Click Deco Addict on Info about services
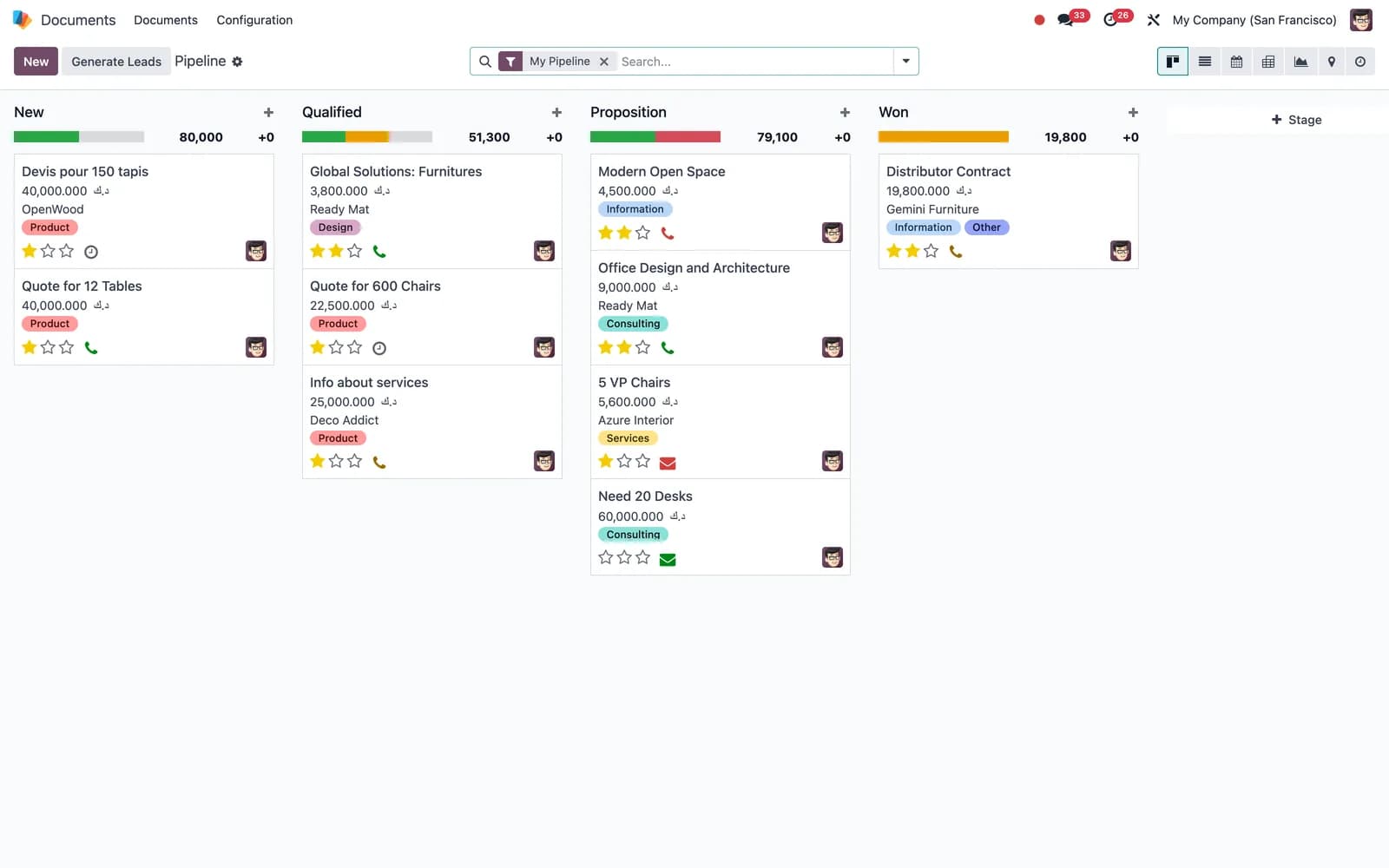The height and width of the screenshot is (868, 1389). click(x=344, y=420)
